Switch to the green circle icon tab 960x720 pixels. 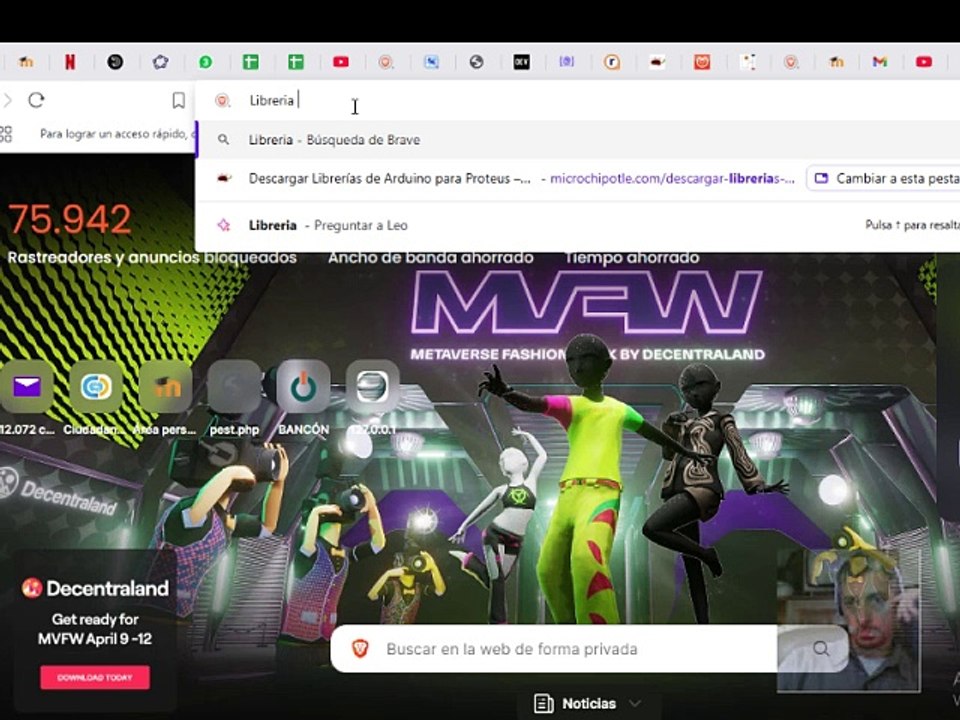coord(206,62)
